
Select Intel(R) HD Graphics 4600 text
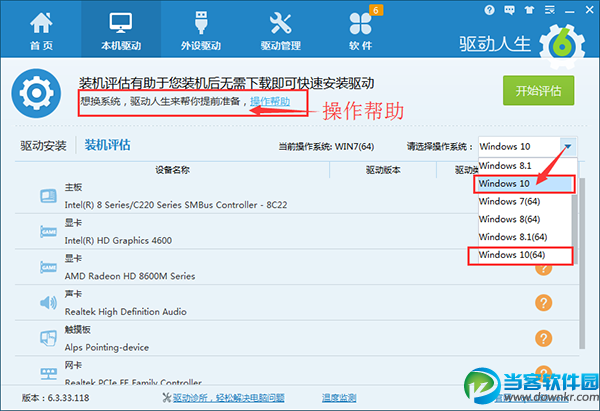pos(118,241)
